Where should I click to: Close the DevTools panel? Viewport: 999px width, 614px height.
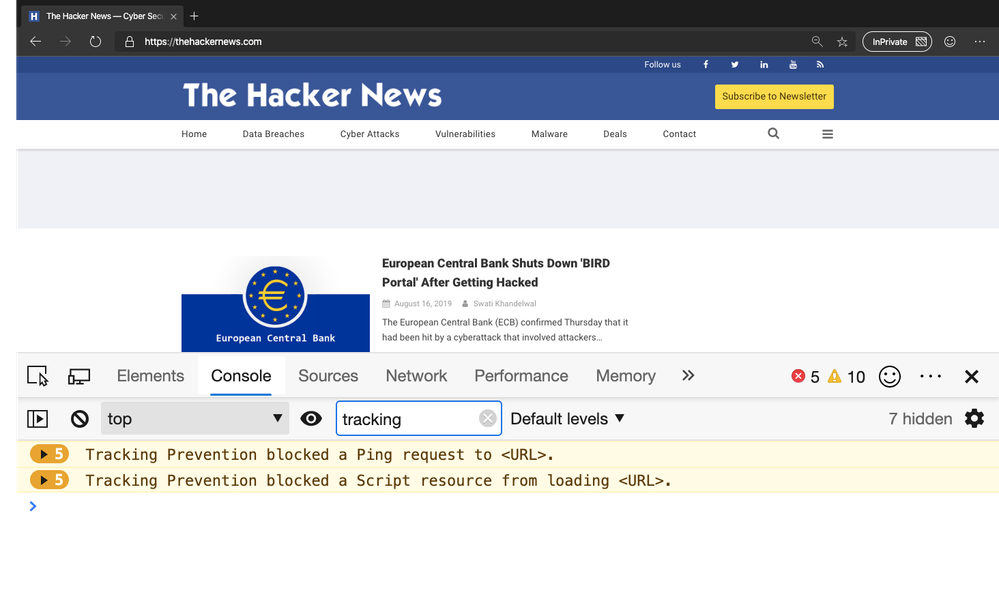[972, 376]
